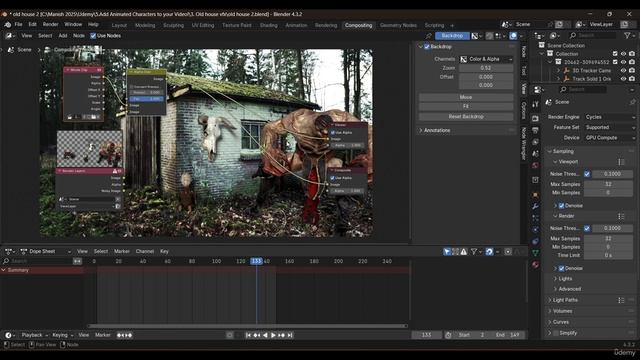Toggle eye visibility of Collection
This screenshot has width=640, height=360.
pos(623,54)
